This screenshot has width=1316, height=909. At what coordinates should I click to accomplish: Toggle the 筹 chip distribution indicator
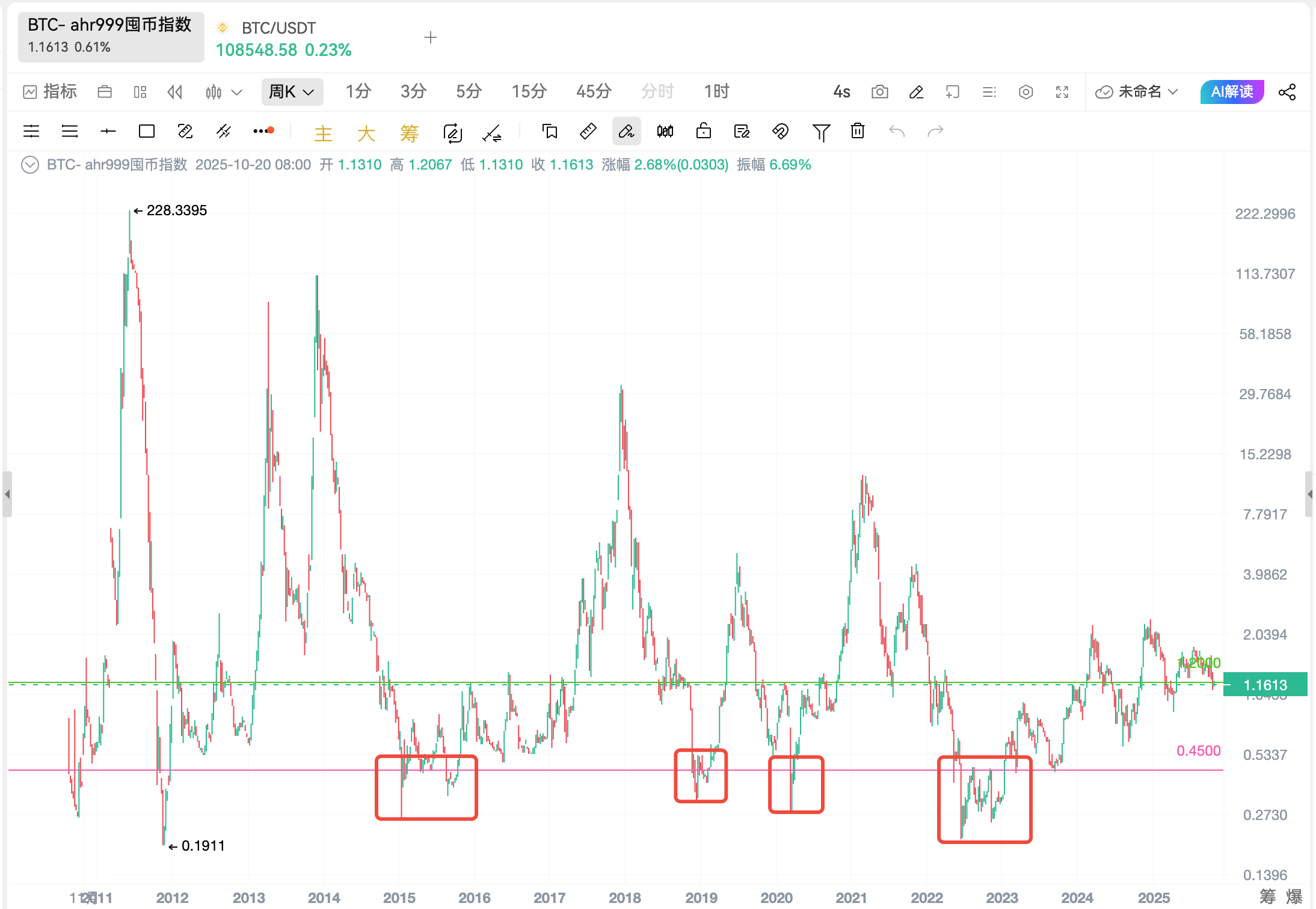409,133
